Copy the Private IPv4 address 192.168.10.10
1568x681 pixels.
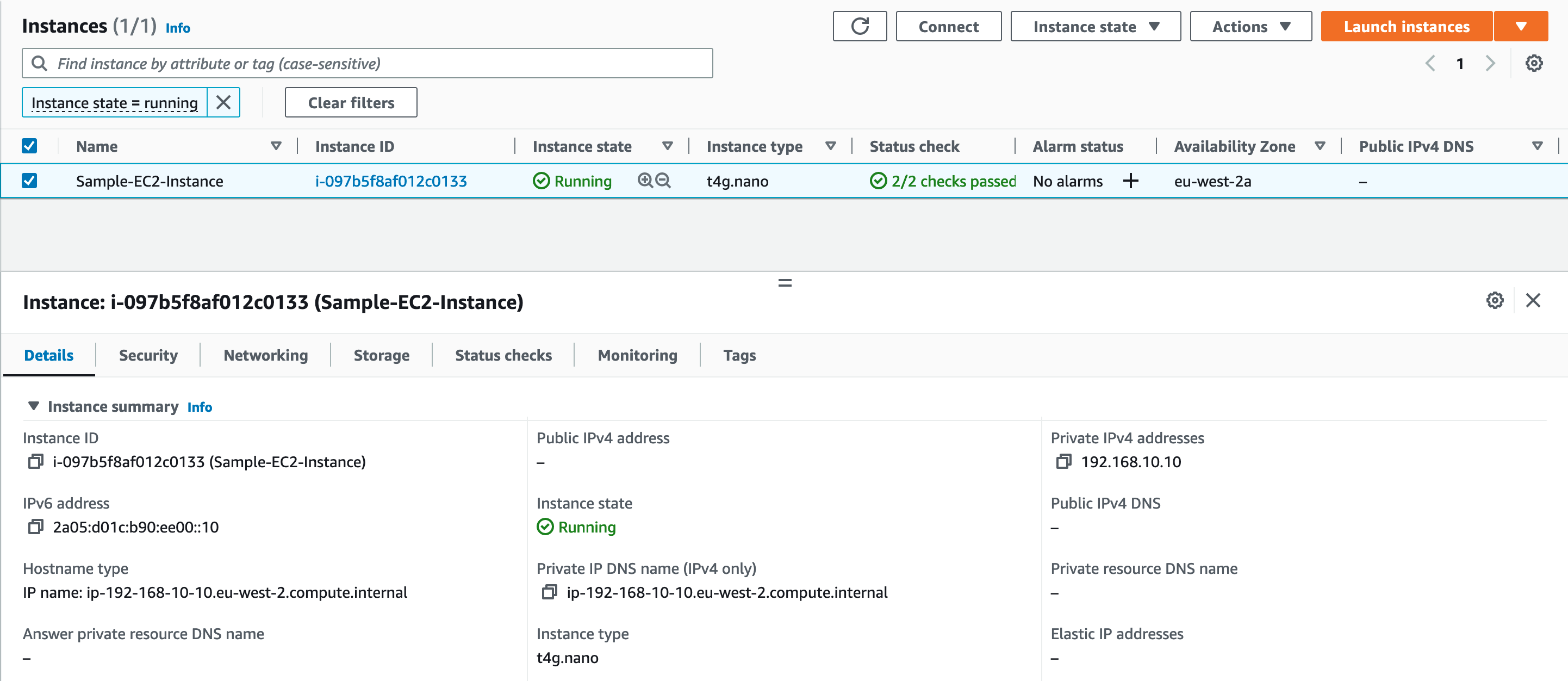tap(1065, 462)
